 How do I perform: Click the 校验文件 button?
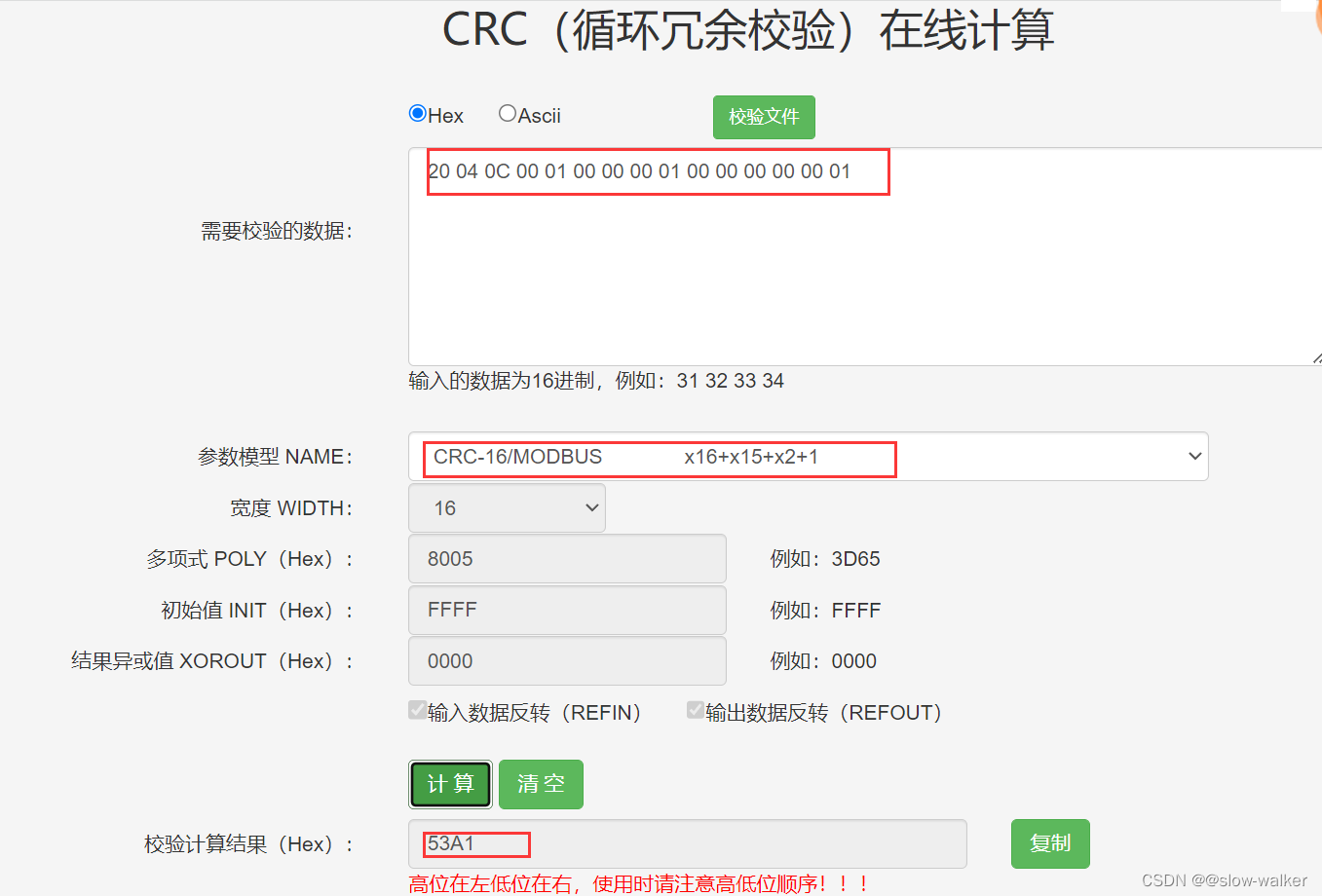(x=764, y=117)
